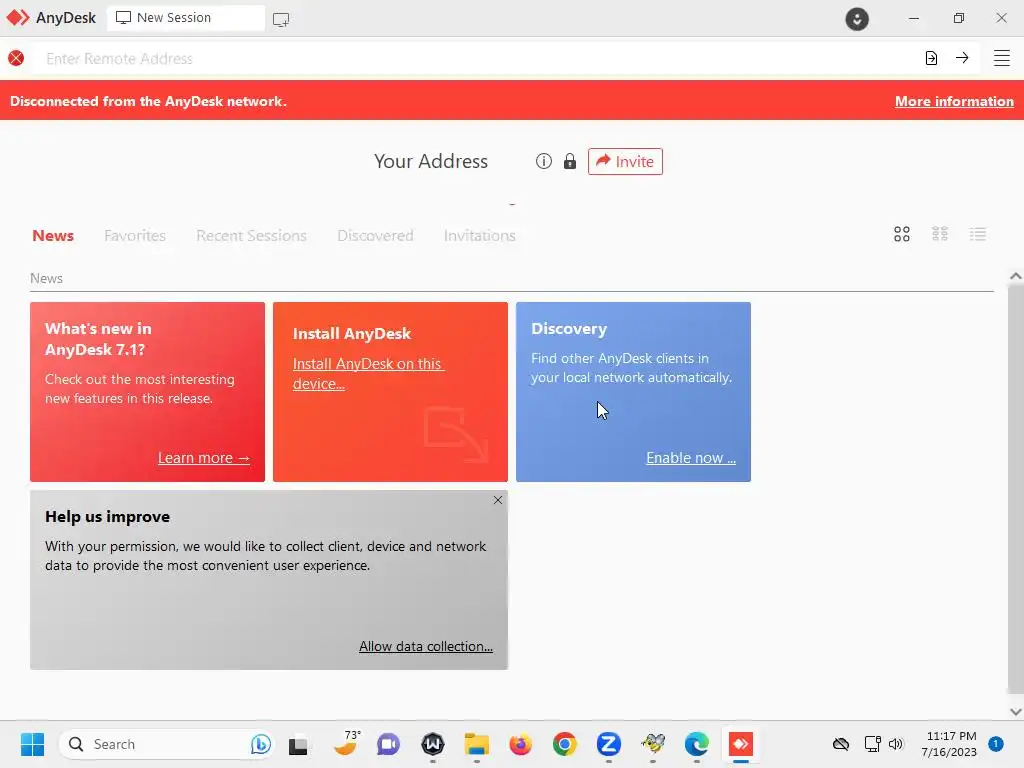Close the Help us improve card

coord(498,500)
